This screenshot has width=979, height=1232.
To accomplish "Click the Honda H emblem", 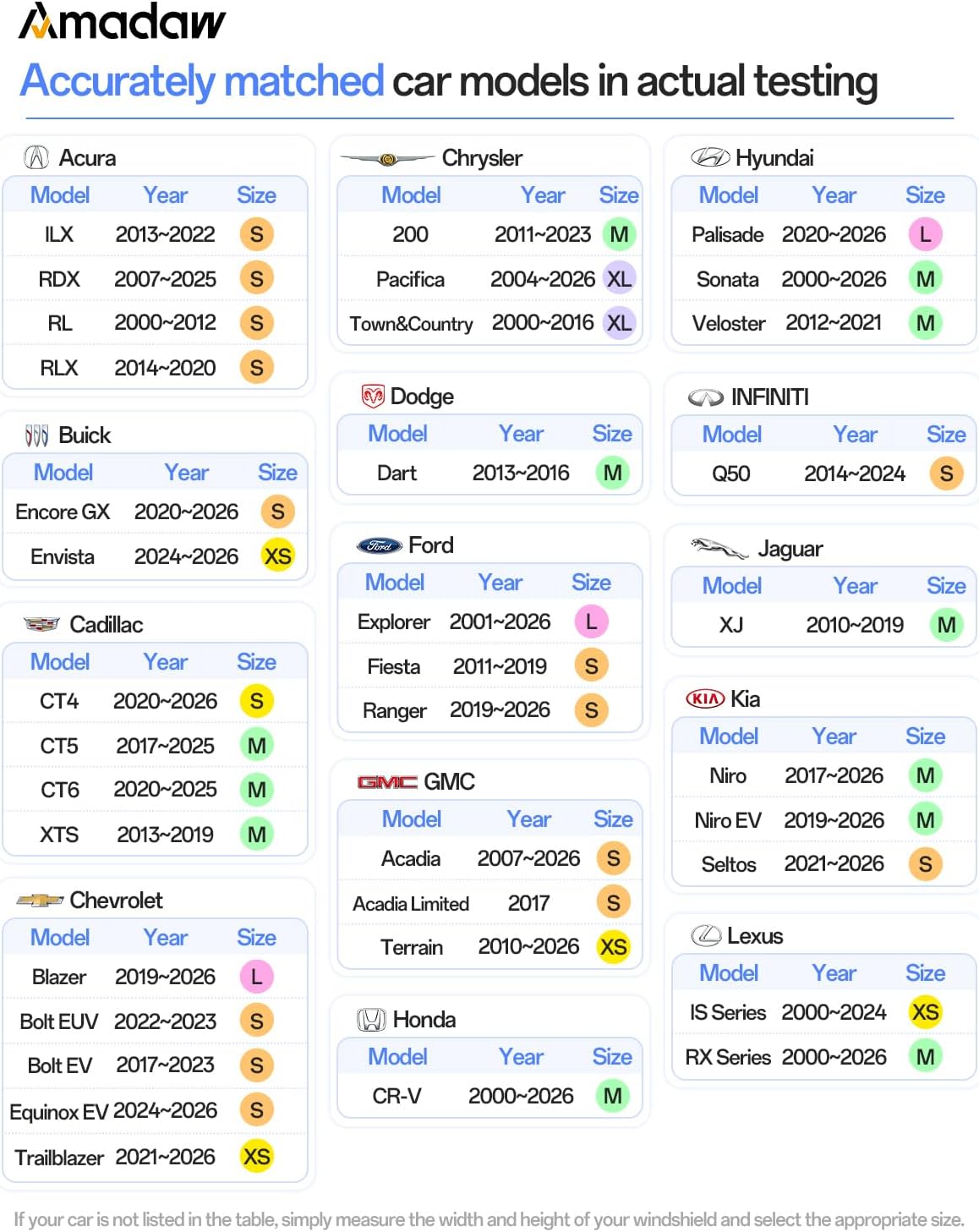I will (372, 1020).
